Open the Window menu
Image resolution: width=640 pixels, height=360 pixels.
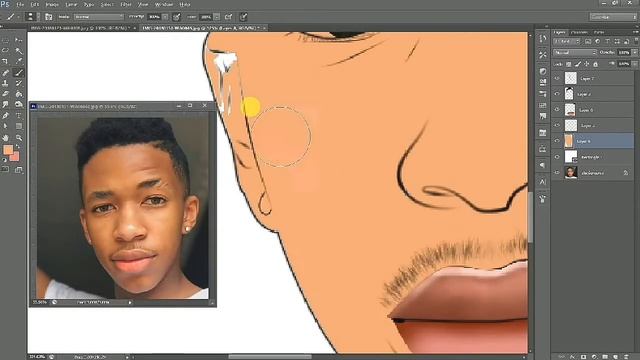click(164, 4)
